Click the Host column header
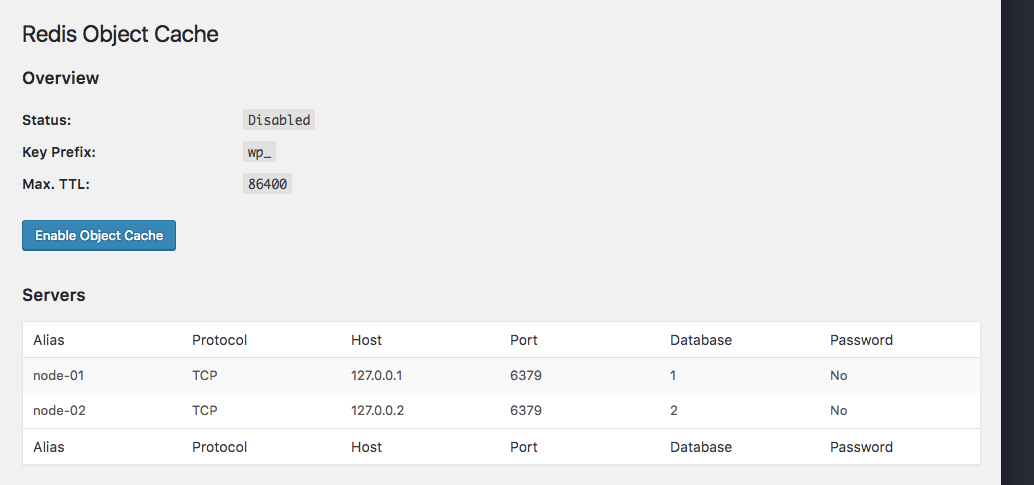The height and width of the screenshot is (485, 1034). click(366, 340)
